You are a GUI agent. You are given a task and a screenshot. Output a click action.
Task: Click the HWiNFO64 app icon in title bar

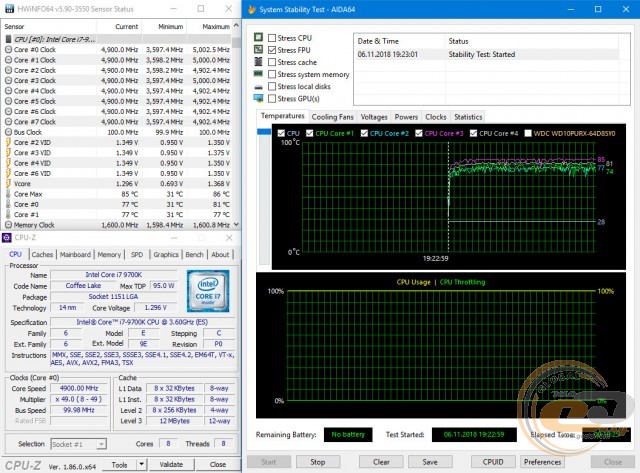9,9
